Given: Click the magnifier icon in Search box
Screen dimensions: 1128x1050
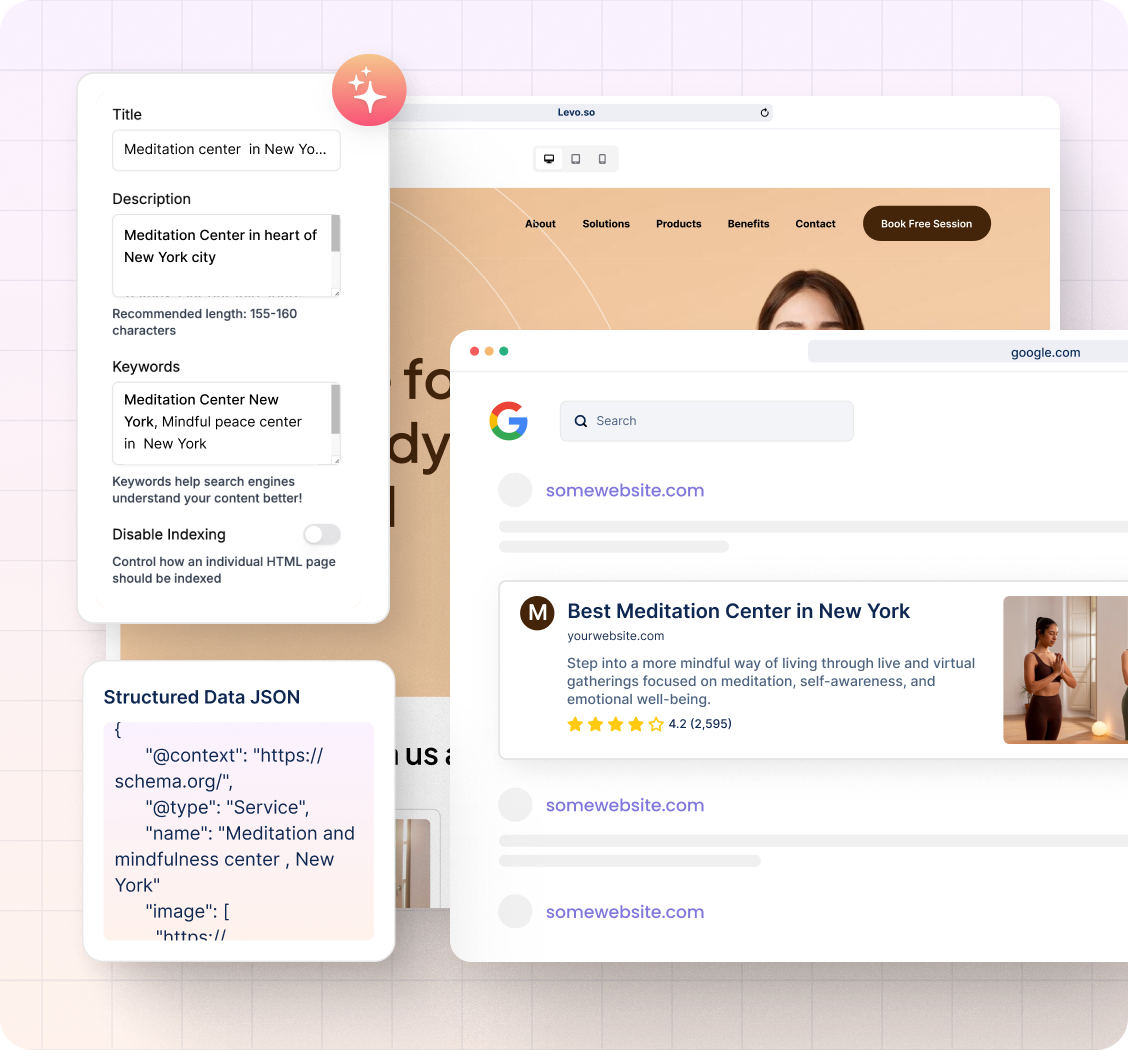Looking at the screenshot, I should click(581, 421).
